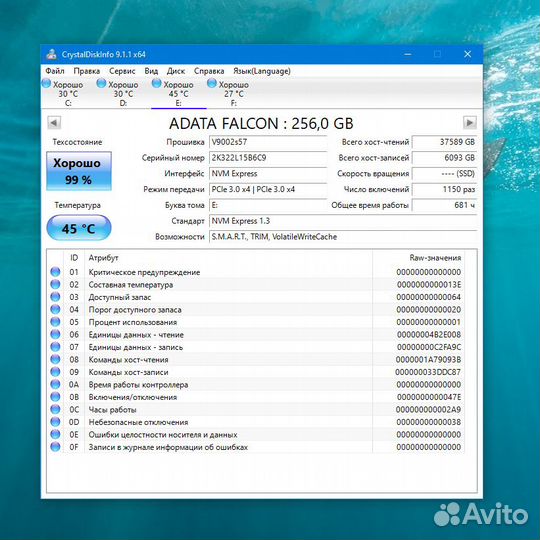
Task: Click status orb for Процент использования
Action: (x=55, y=322)
